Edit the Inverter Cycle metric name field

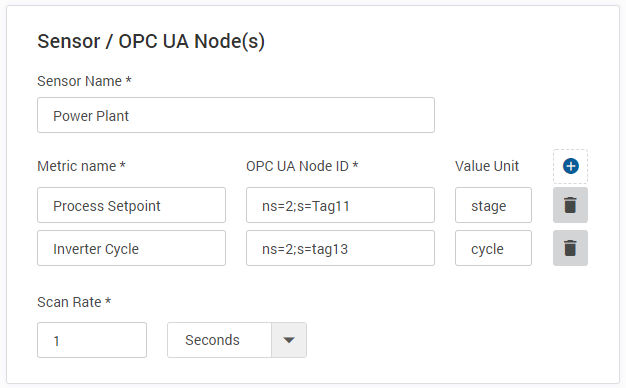(x=131, y=248)
